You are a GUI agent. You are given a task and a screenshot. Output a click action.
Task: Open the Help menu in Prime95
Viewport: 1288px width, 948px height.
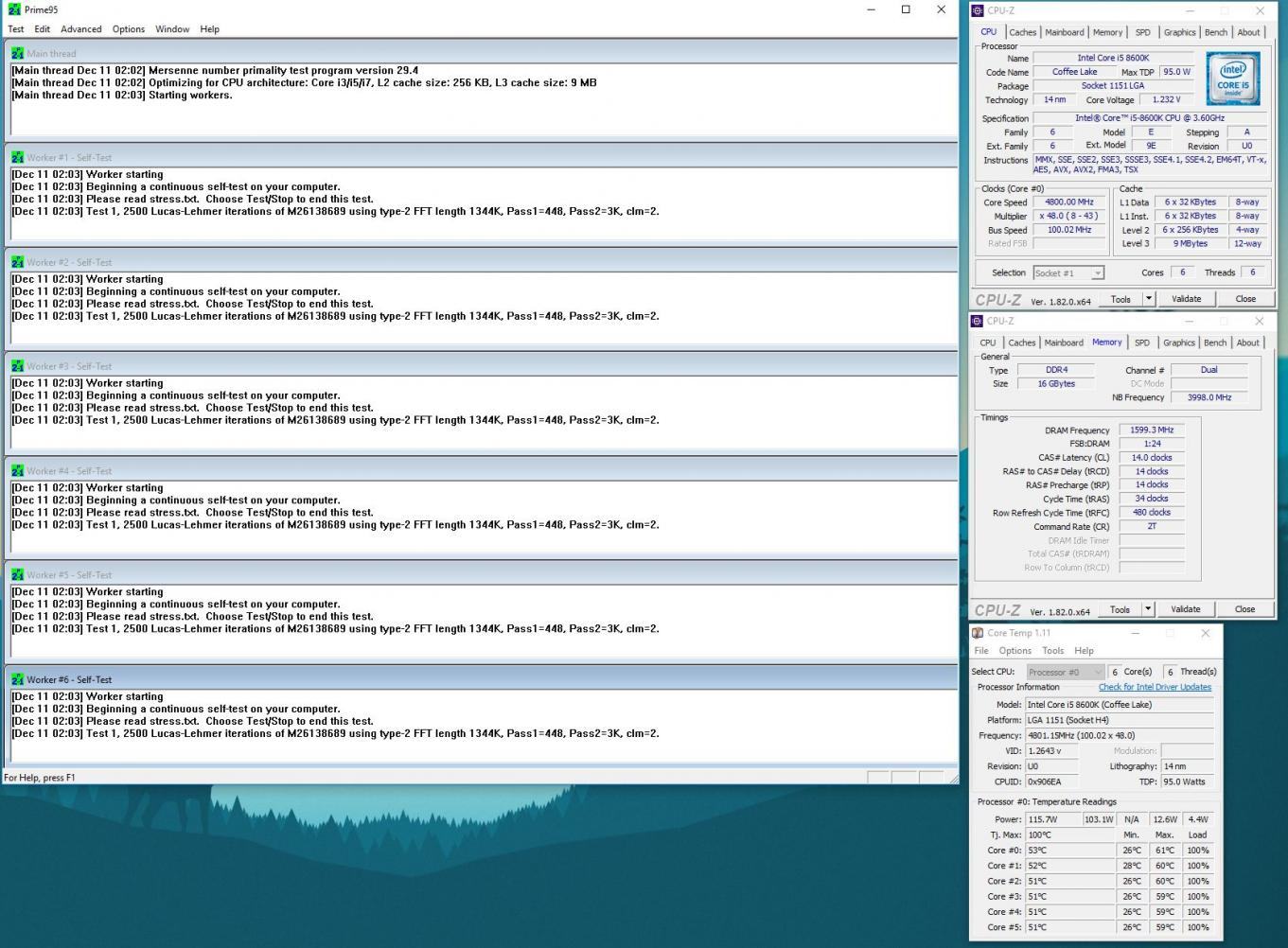click(x=210, y=29)
